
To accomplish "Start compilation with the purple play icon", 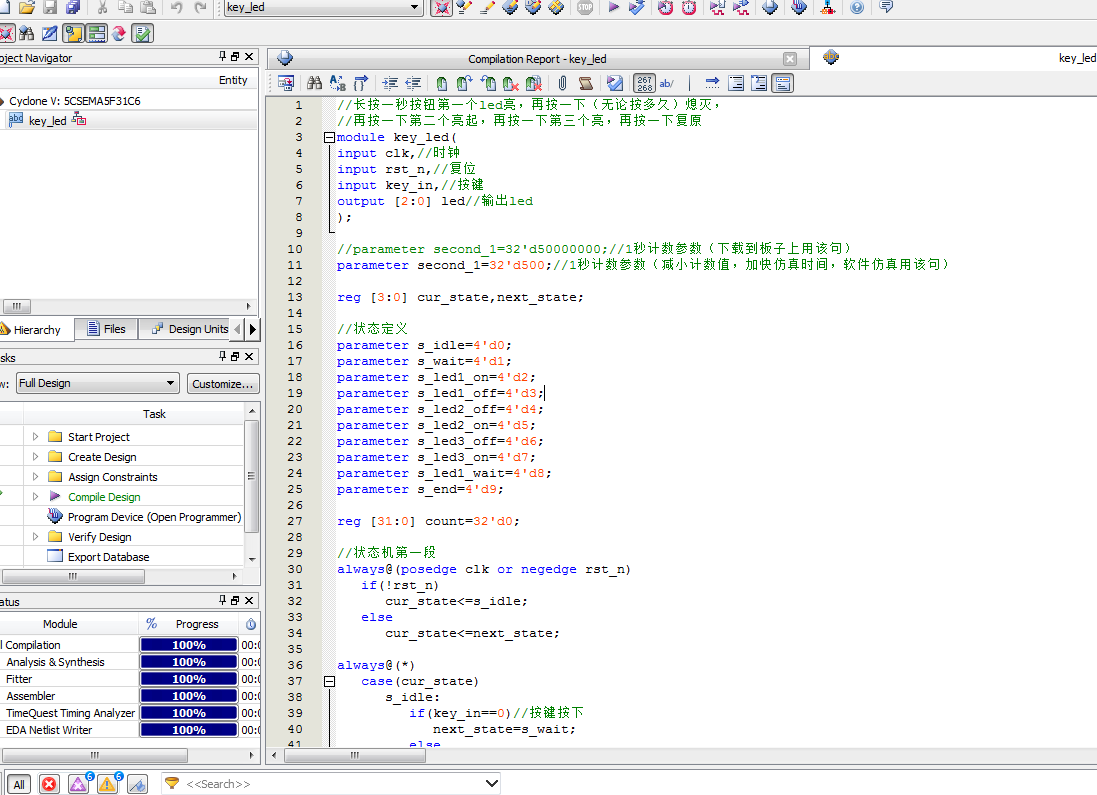I will point(614,8).
